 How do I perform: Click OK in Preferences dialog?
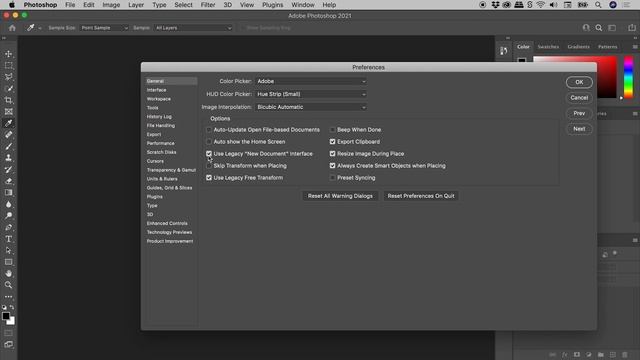point(579,82)
